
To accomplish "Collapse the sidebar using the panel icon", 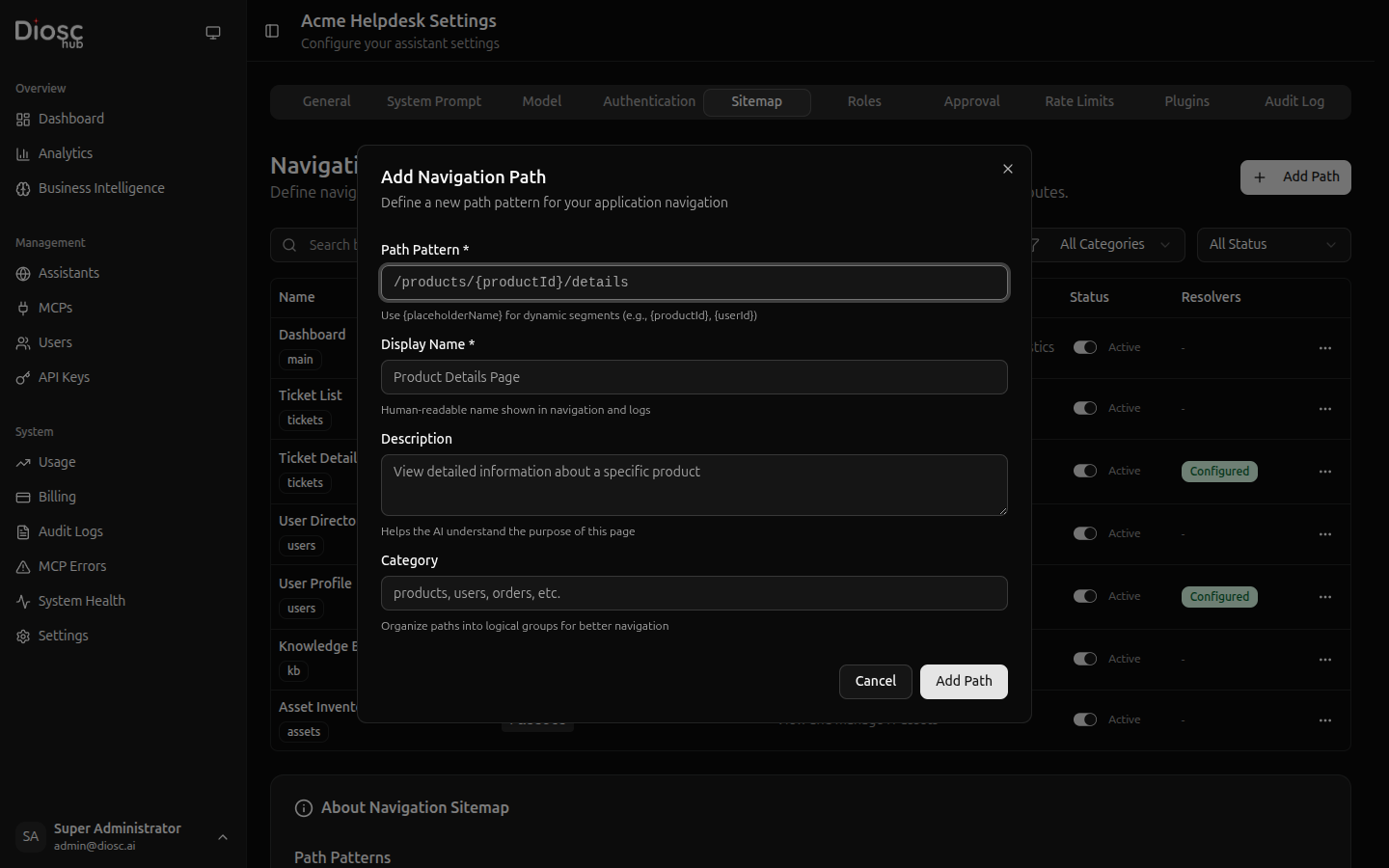I will [x=271, y=31].
